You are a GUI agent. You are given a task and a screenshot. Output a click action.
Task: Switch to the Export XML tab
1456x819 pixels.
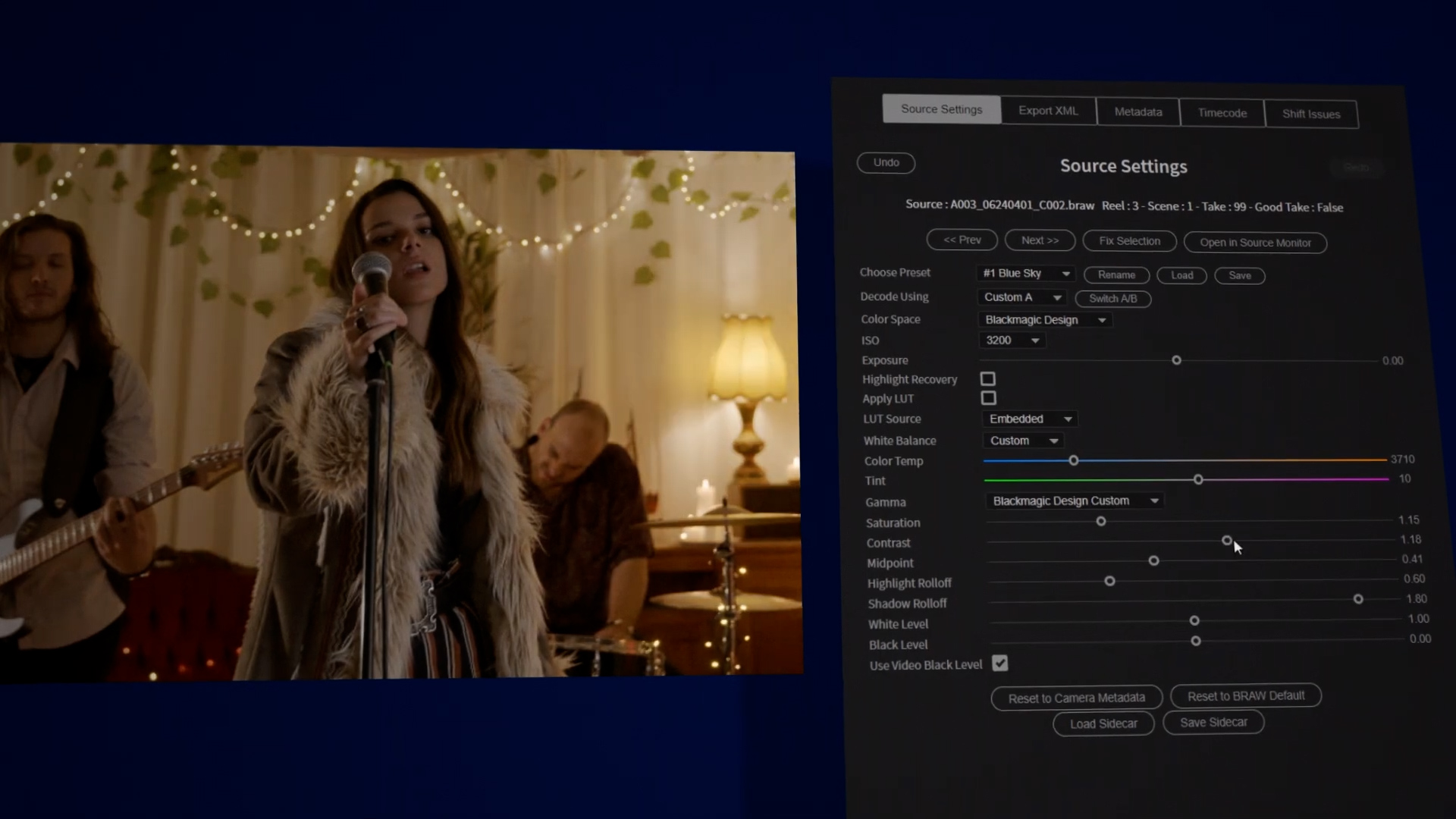1047,110
